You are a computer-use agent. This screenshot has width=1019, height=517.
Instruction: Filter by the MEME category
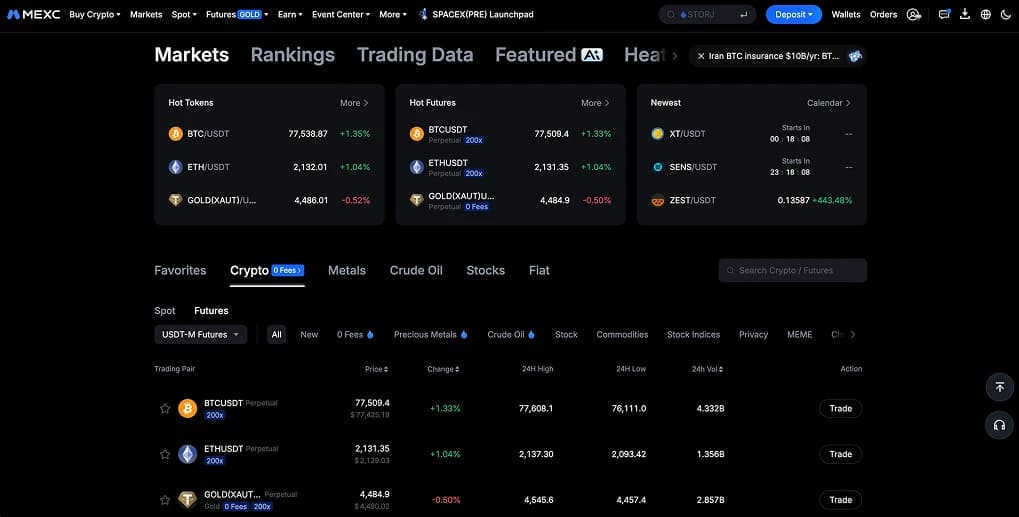click(799, 334)
